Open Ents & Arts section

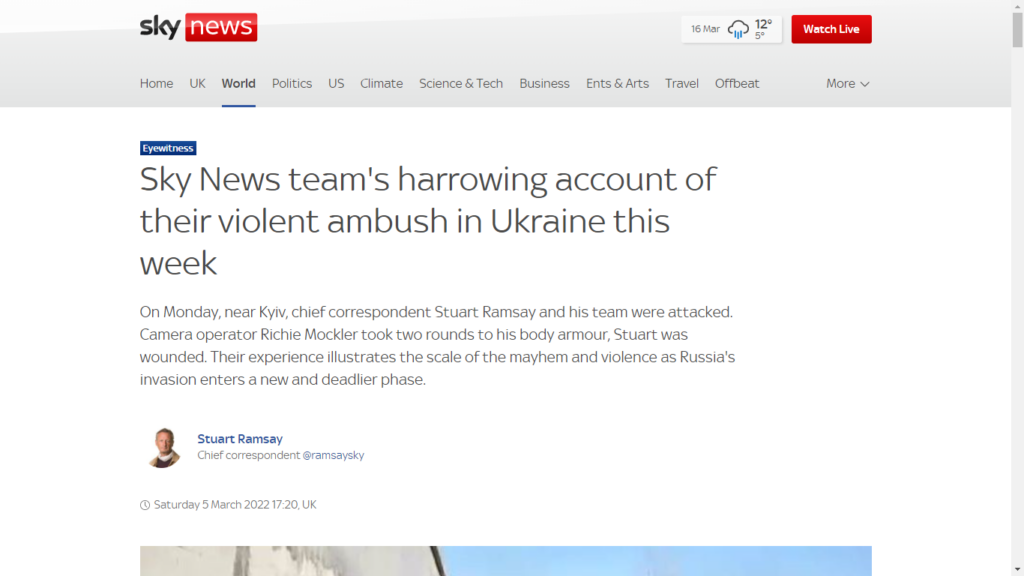(617, 84)
